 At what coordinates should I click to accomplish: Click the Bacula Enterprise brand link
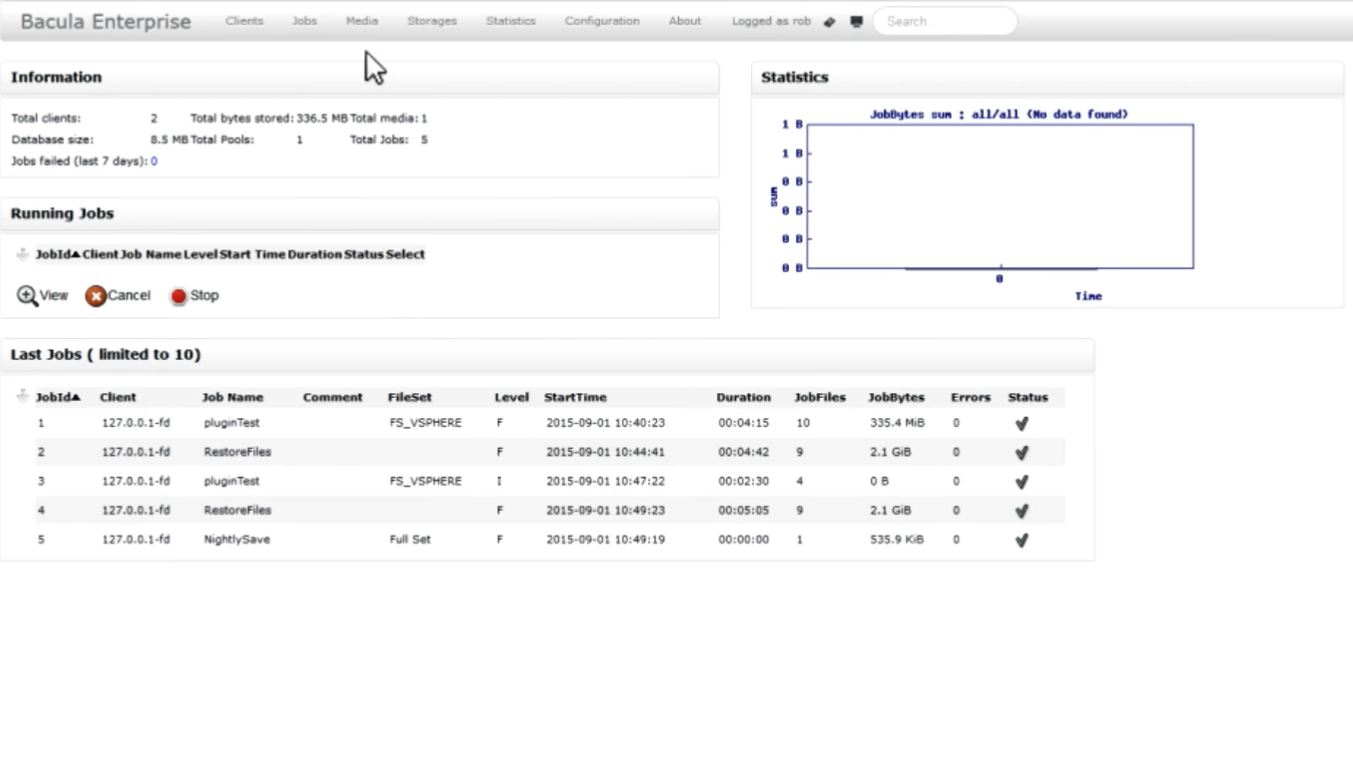(105, 22)
